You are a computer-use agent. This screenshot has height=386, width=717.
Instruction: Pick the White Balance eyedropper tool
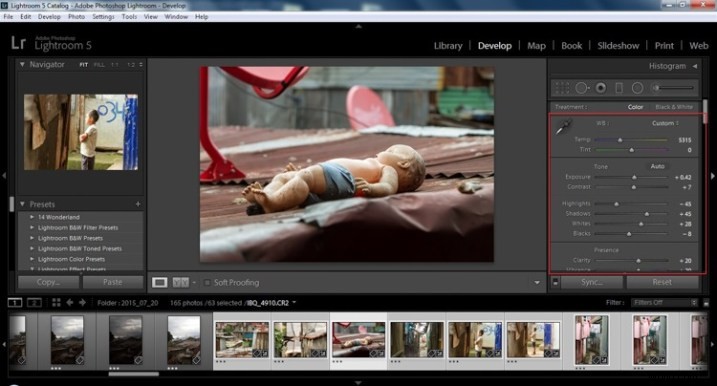point(563,127)
